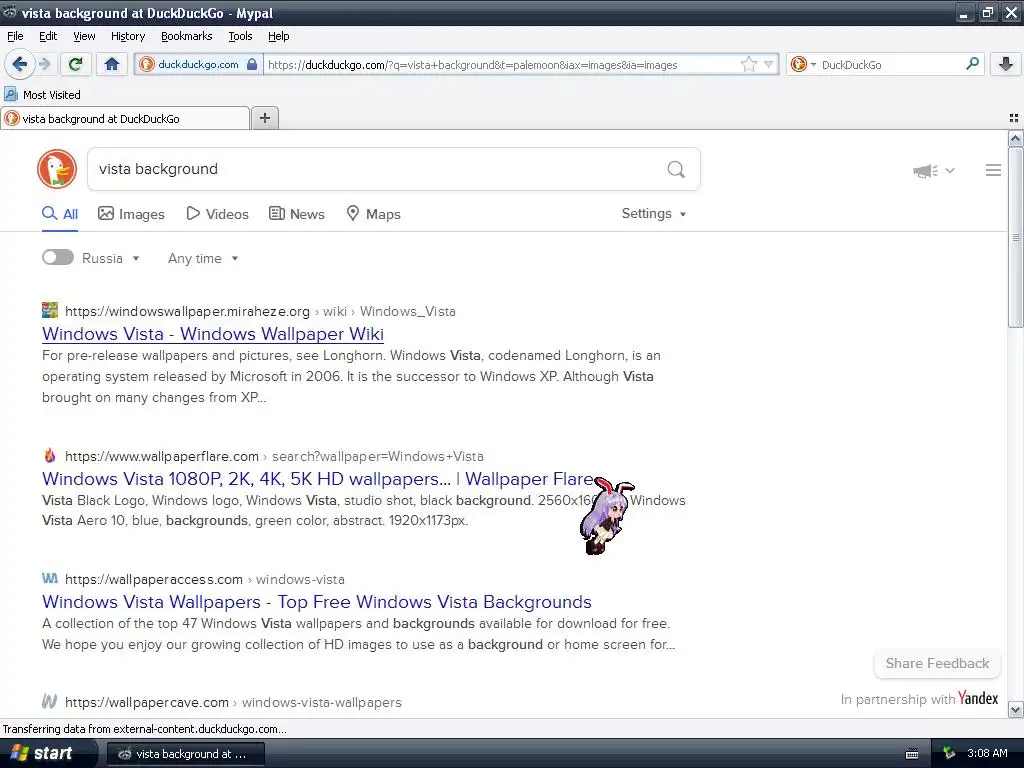
Task: Click the Yandex partnership logo
Action: pos(978,698)
